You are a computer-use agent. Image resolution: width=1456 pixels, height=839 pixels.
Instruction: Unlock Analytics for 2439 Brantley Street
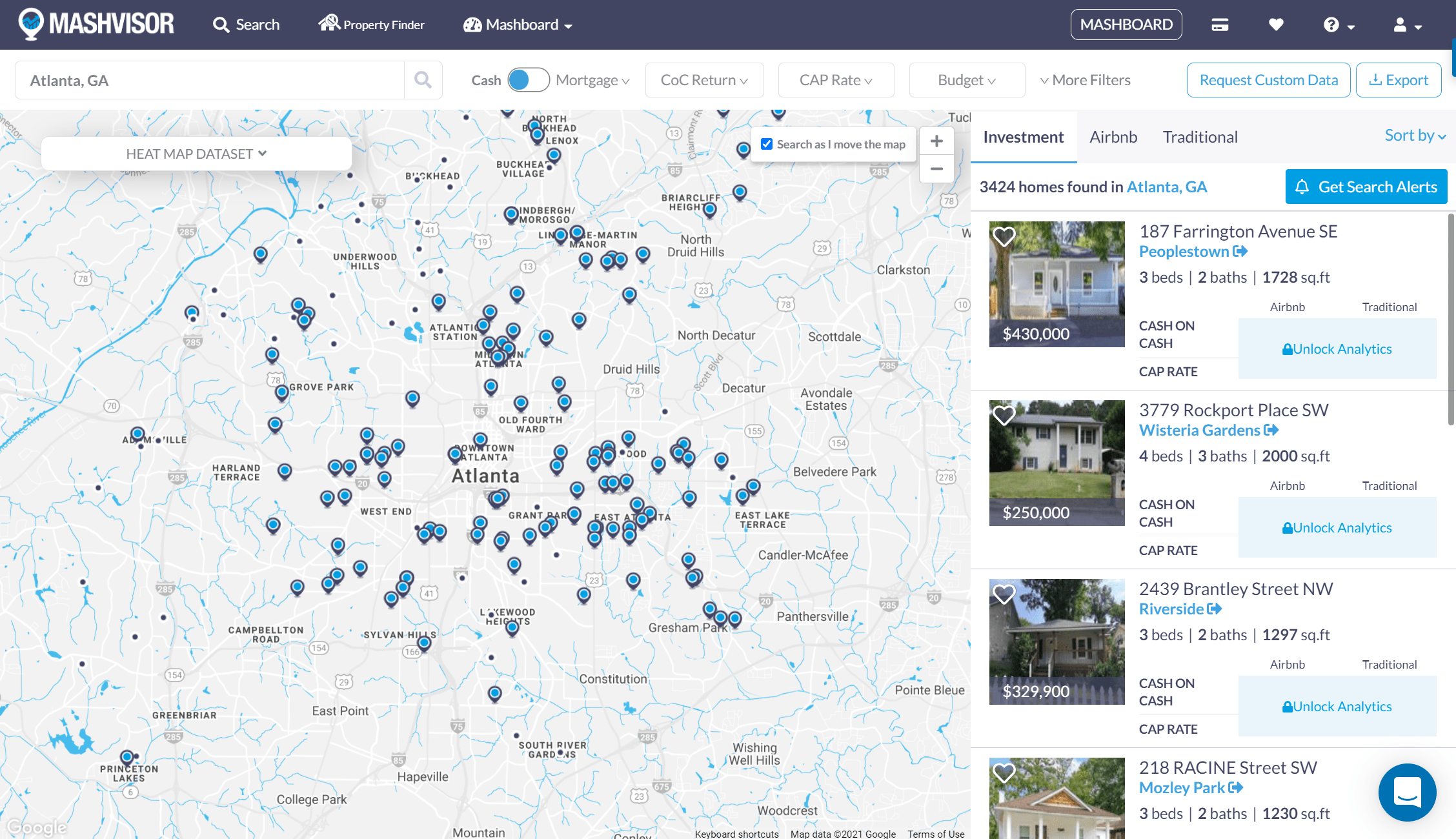pos(1337,706)
